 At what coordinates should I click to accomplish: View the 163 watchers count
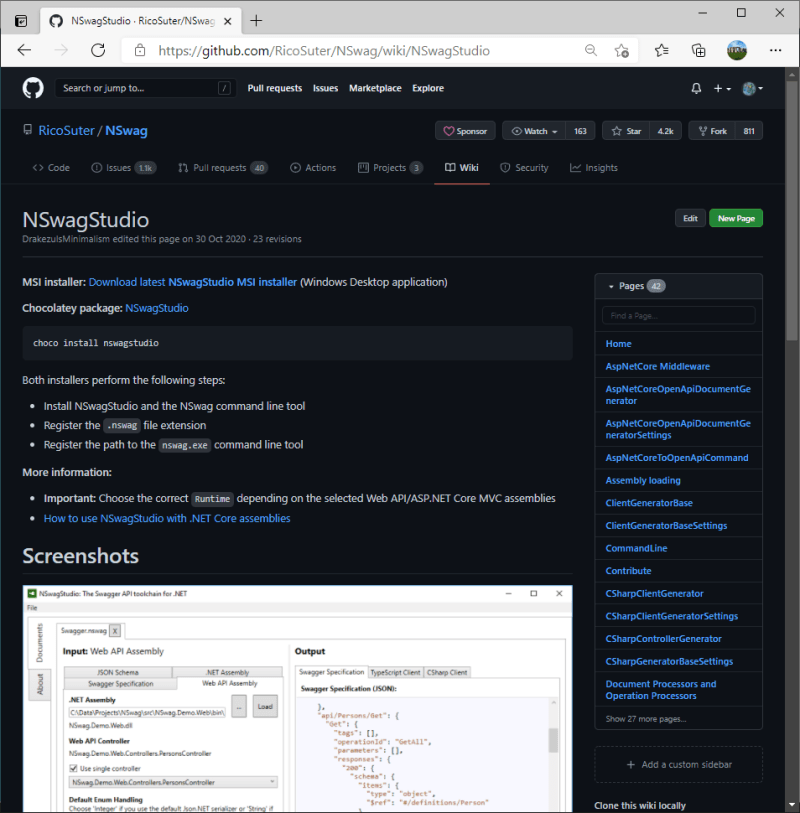click(580, 131)
